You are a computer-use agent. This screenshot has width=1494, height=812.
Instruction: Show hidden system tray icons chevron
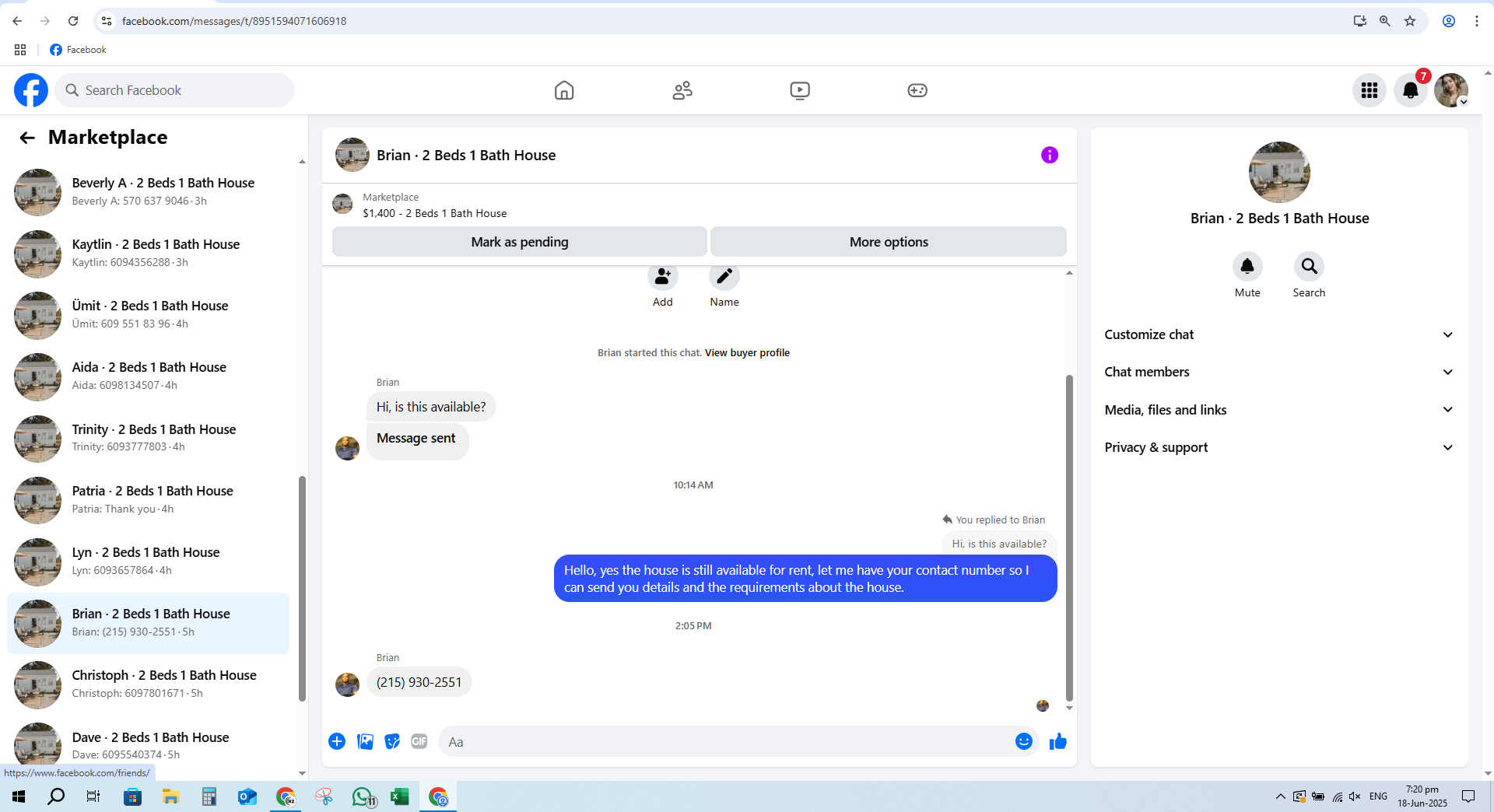click(x=1280, y=796)
